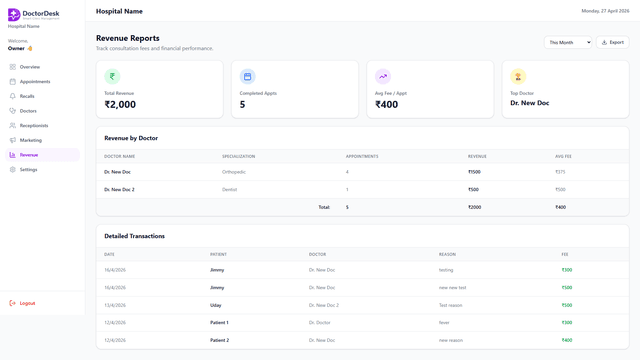Viewport: 640px width, 360px height.
Task: Open the This Month period dropdown
Action: point(568,42)
